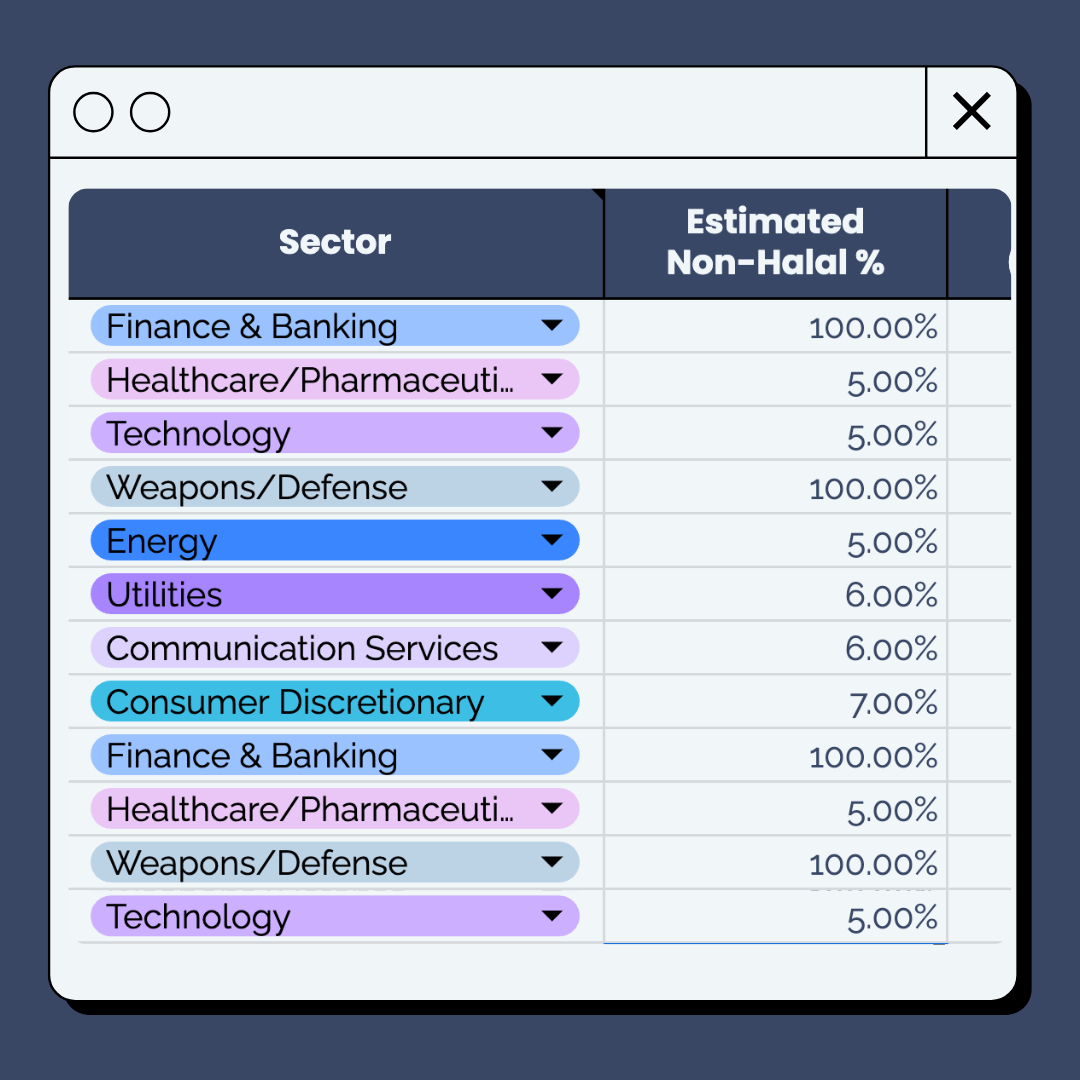This screenshot has height=1080, width=1080.
Task: Expand Consumer Discretionary dropdown
Action: click(x=552, y=702)
